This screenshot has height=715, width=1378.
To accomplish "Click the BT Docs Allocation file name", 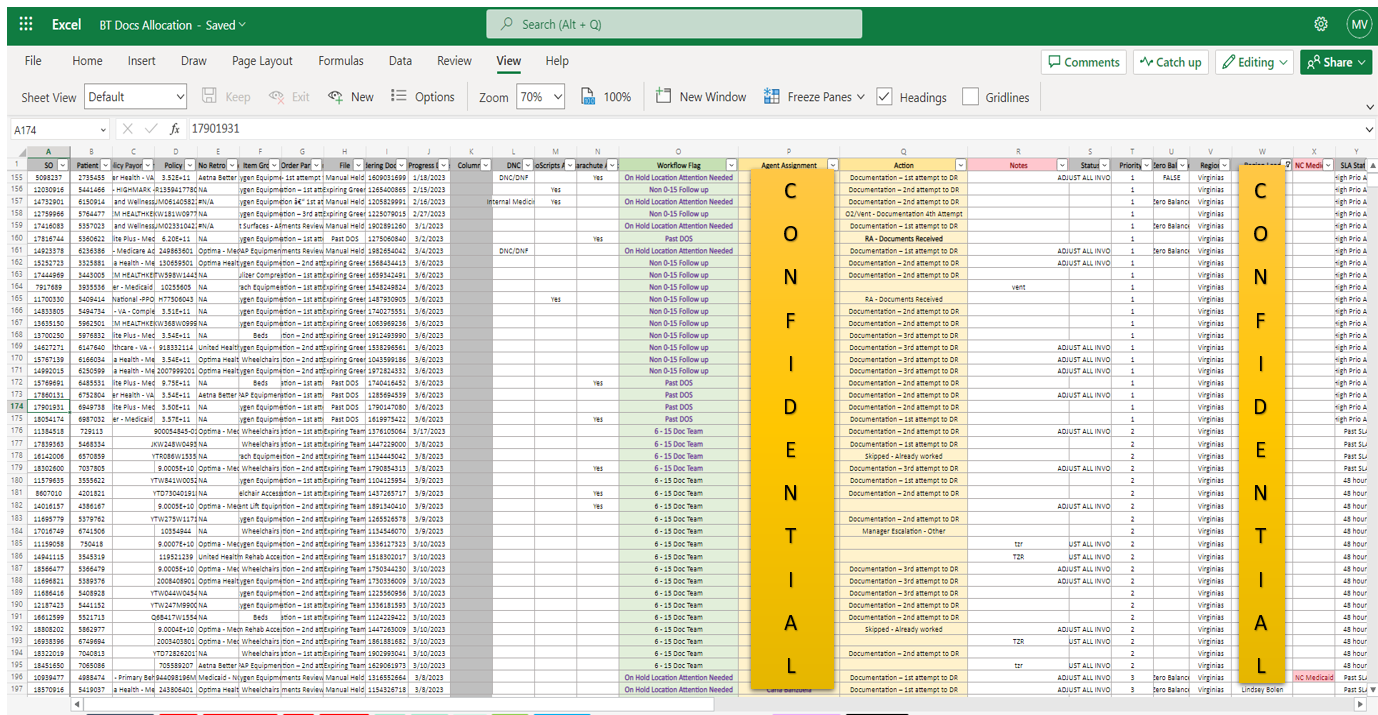I will [x=146, y=24].
